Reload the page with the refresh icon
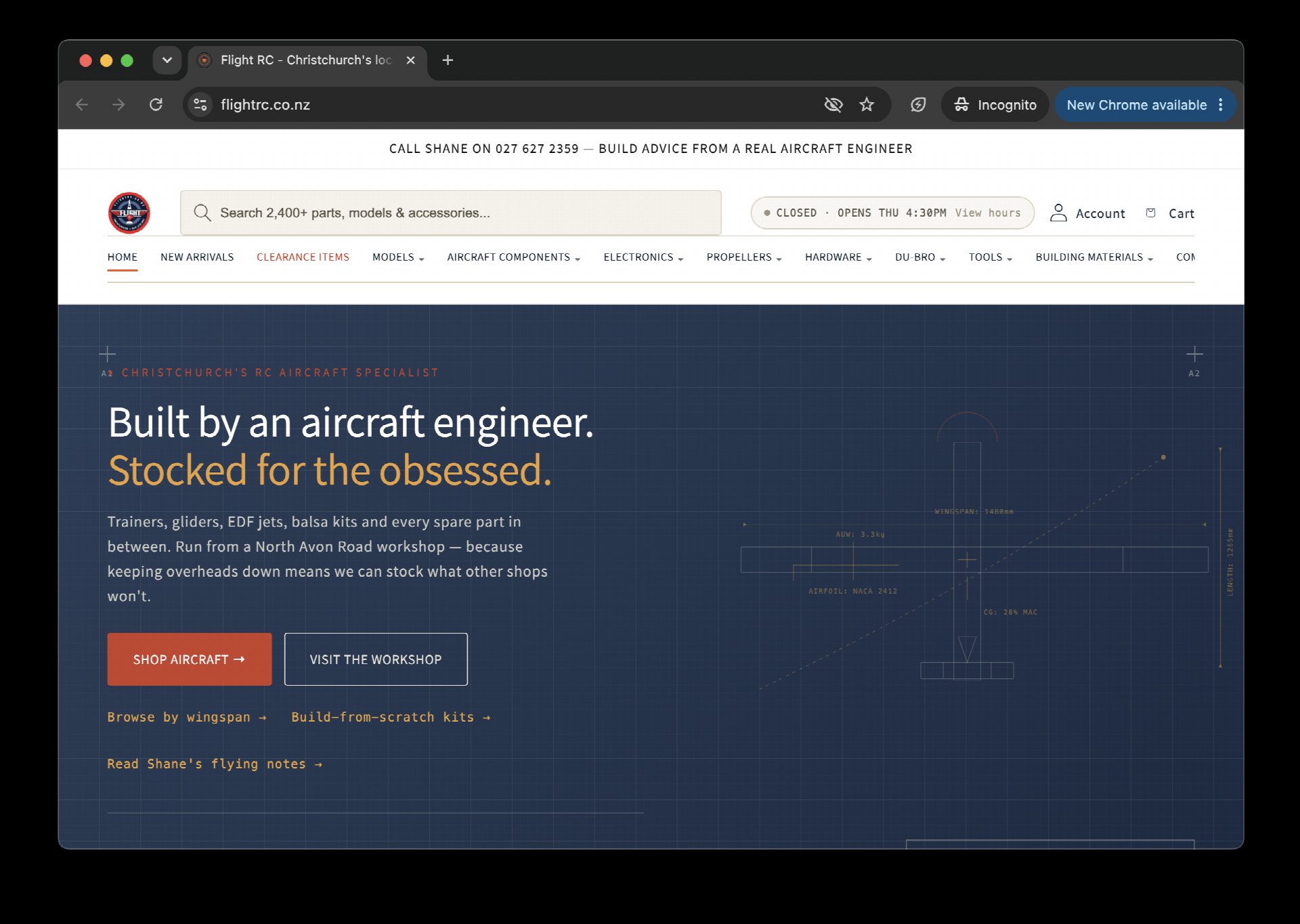 [x=156, y=105]
